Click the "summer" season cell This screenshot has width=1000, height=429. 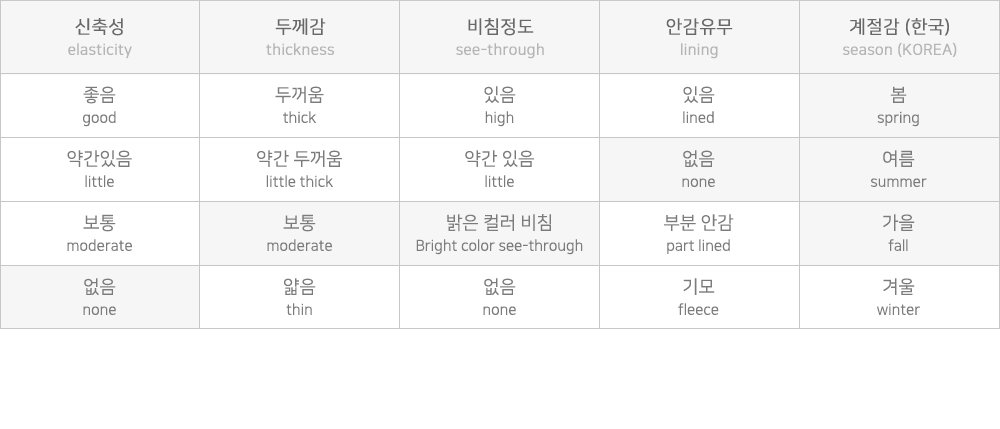[899, 170]
